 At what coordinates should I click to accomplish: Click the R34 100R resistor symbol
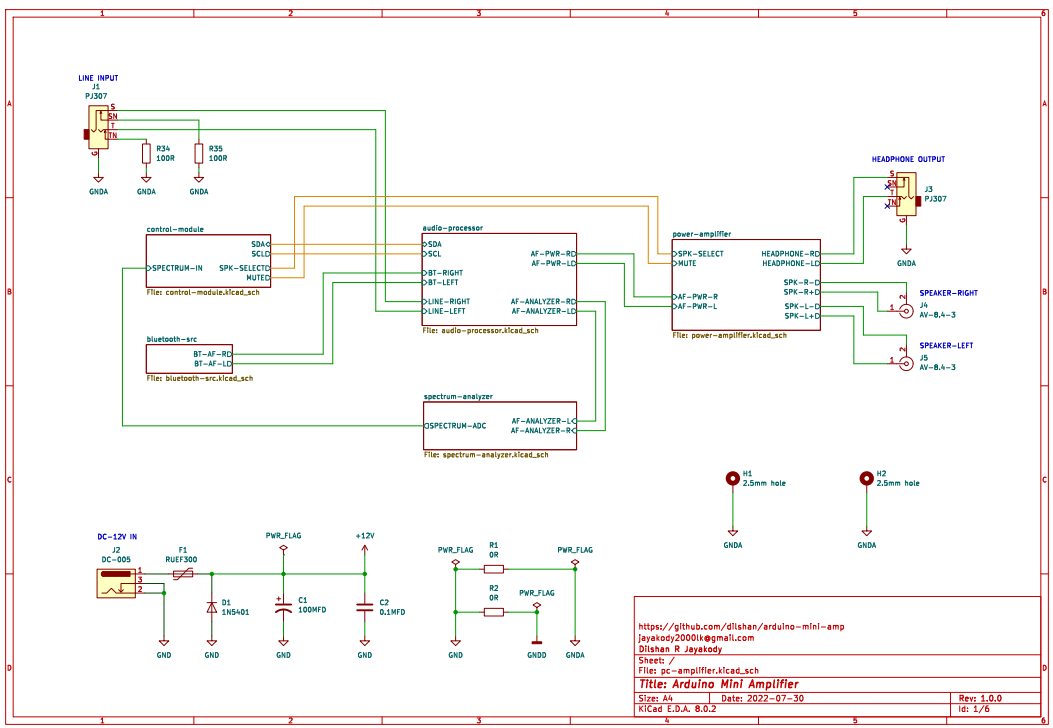click(146, 153)
